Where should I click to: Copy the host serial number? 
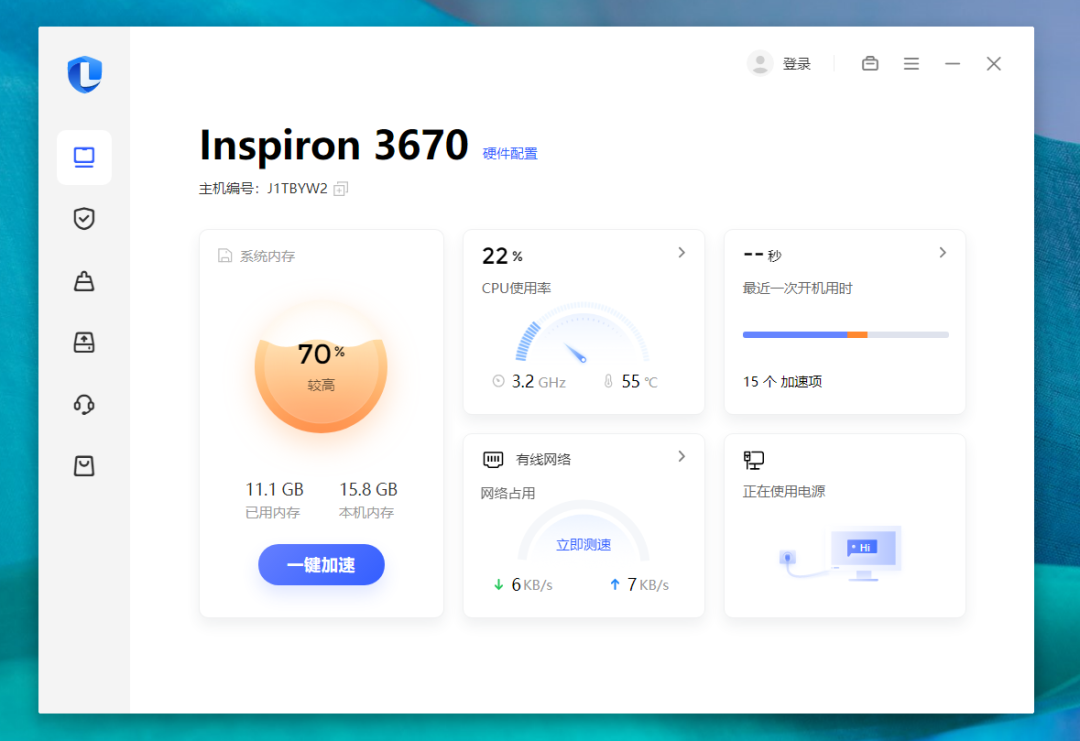(341, 189)
